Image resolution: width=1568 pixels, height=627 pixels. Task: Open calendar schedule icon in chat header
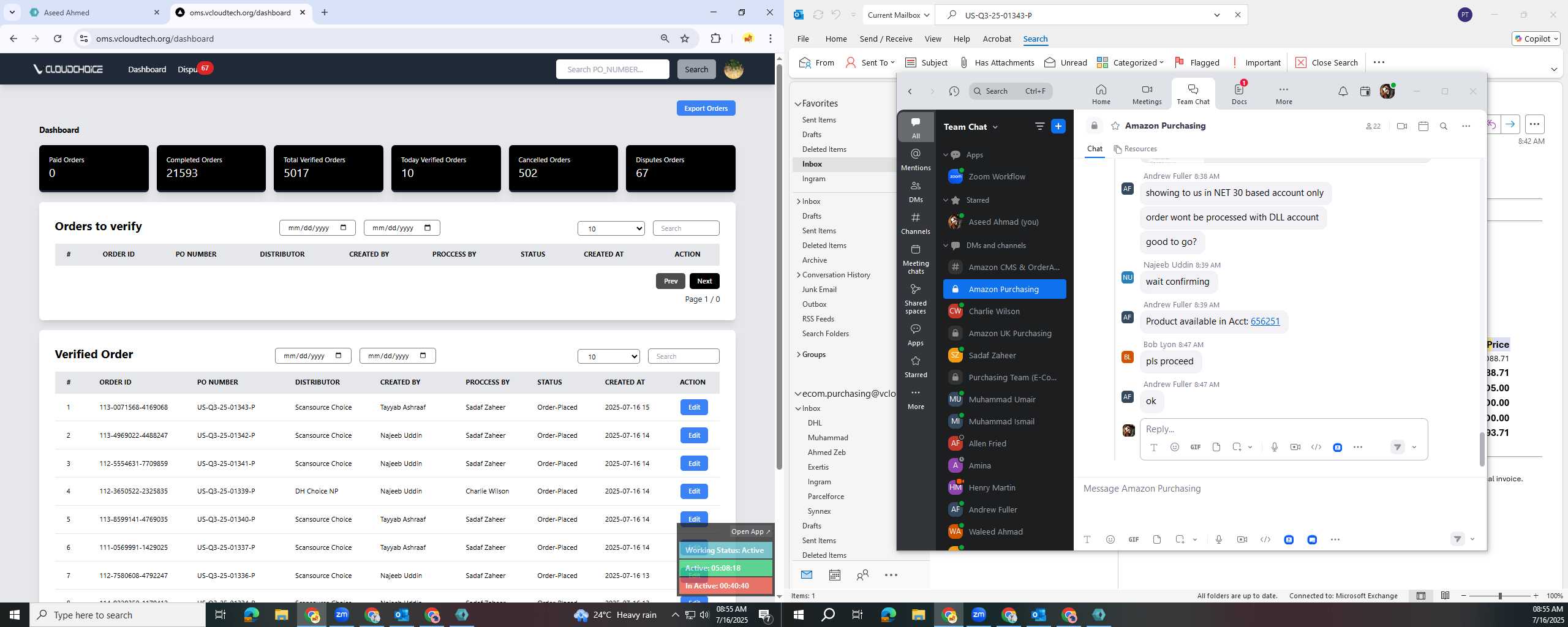pyautogui.click(x=1423, y=126)
